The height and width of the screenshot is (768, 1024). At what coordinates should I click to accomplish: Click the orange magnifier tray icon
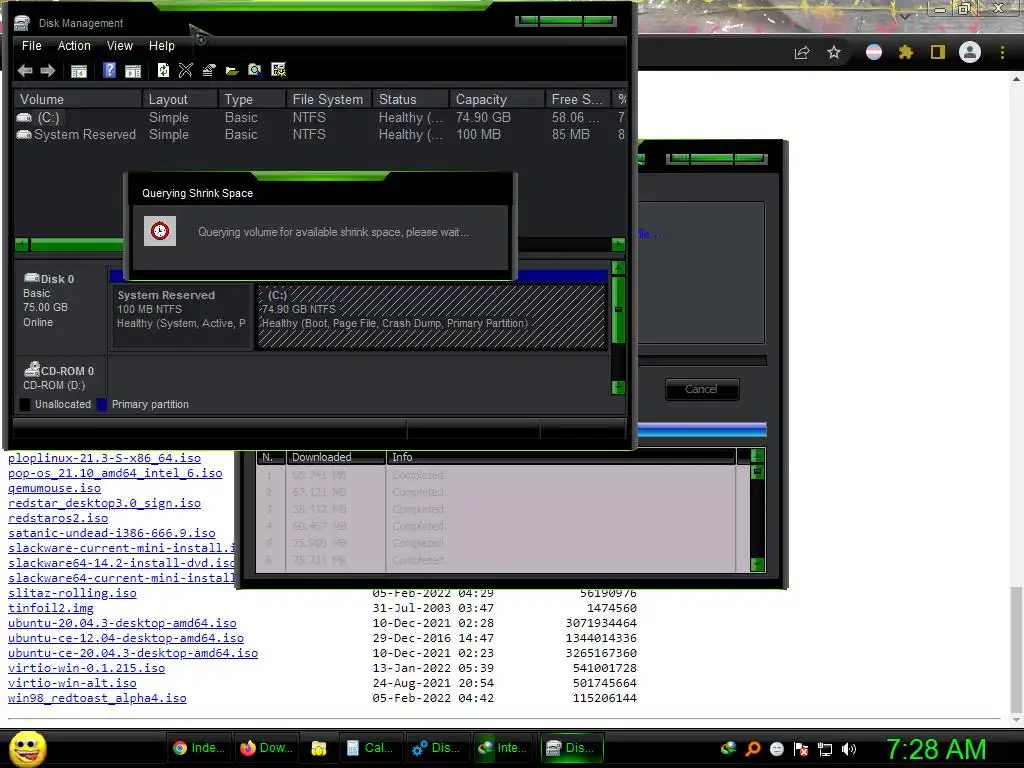tap(753, 749)
